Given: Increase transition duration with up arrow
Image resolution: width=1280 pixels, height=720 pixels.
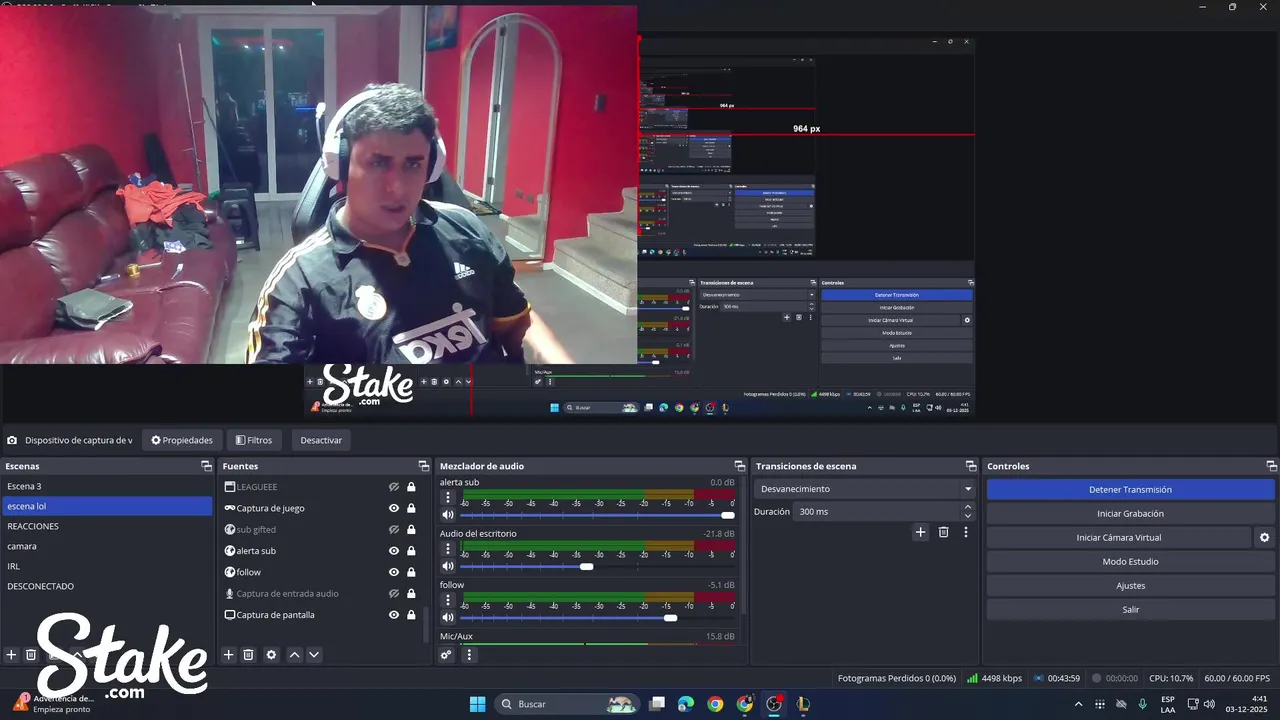Looking at the screenshot, I should coord(967,507).
